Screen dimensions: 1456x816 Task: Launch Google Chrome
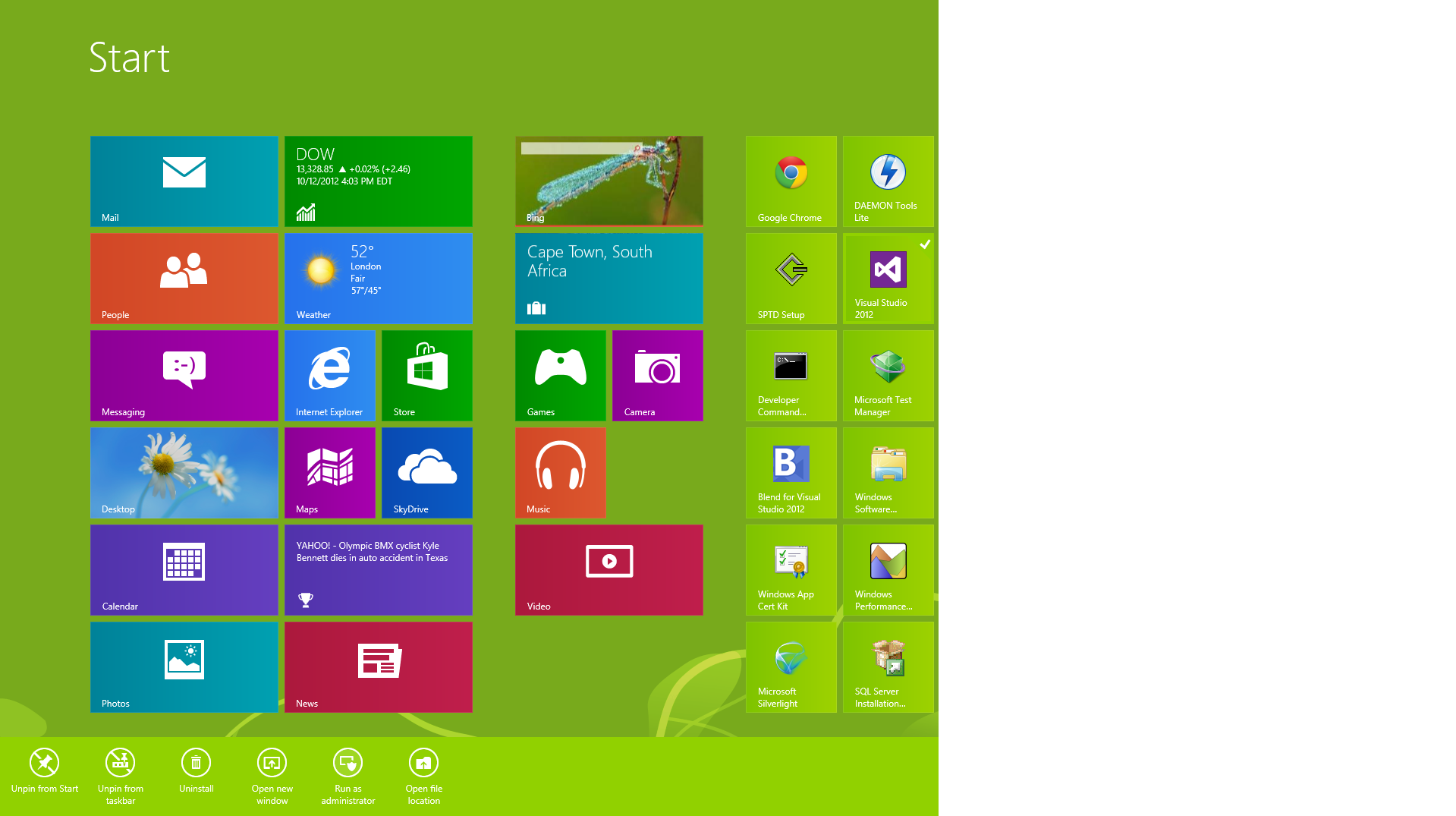point(791,181)
